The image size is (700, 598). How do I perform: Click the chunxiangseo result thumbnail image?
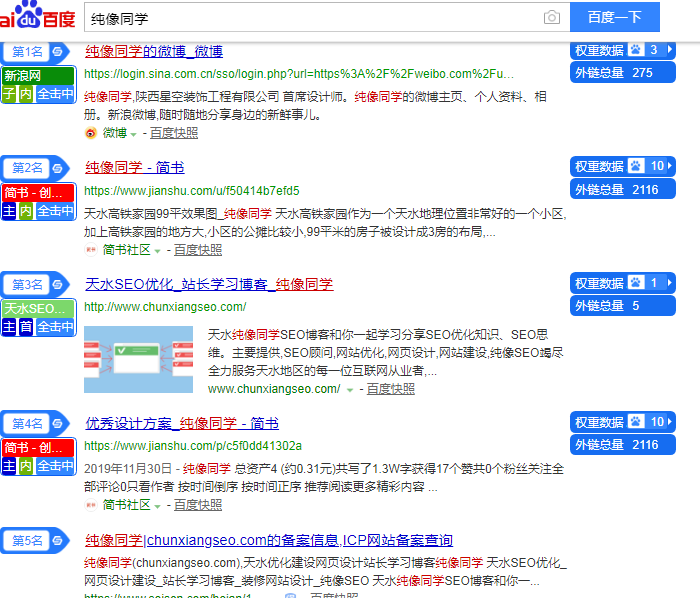(138, 359)
